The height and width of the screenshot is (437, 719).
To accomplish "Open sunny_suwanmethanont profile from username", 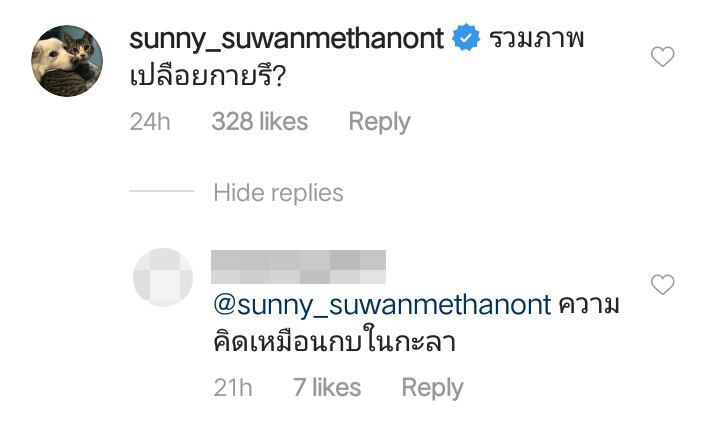I will (286, 39).
